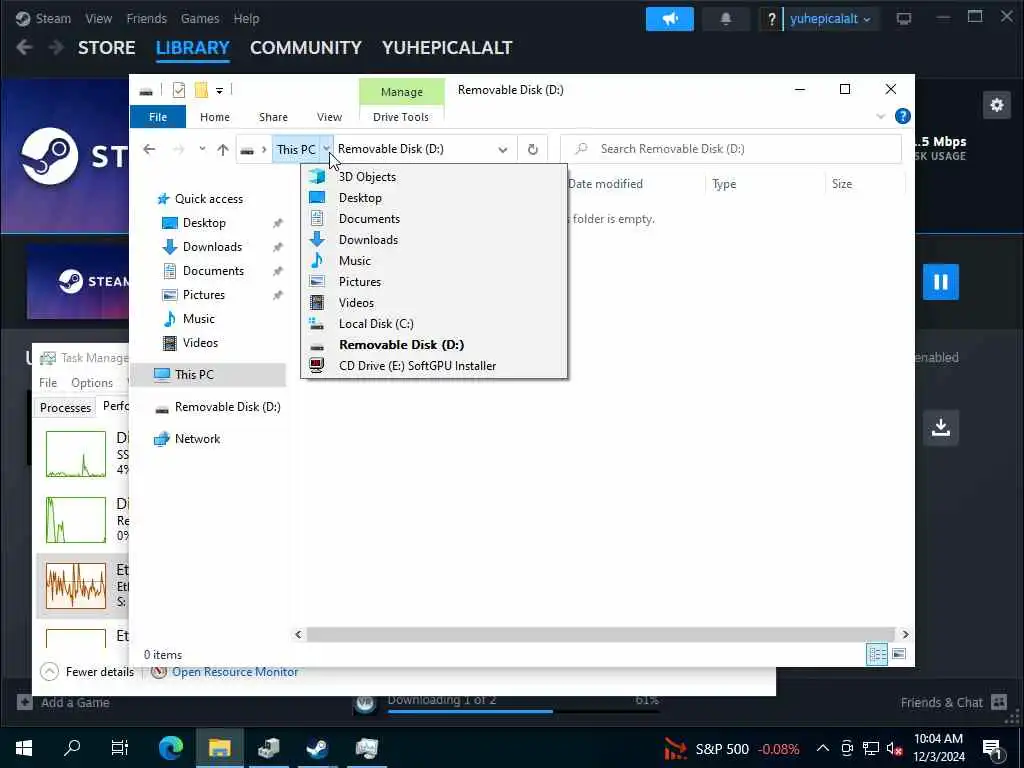Image resolution: width=1024 pixels, height=768 pixels.
Task: Click Fewer details in Task Manager
Action: point(88,672)
